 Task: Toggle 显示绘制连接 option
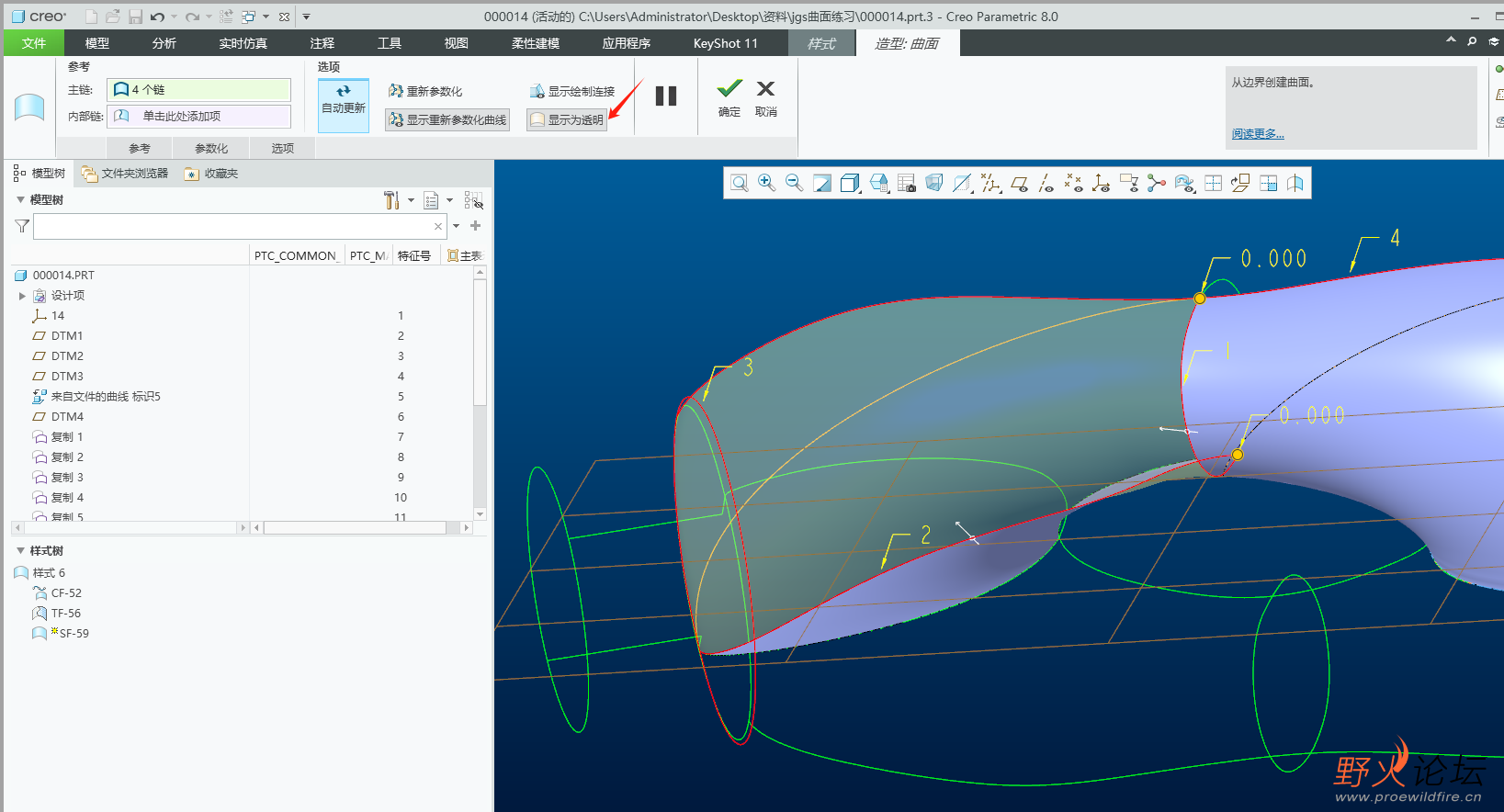[x=571, y=91]
